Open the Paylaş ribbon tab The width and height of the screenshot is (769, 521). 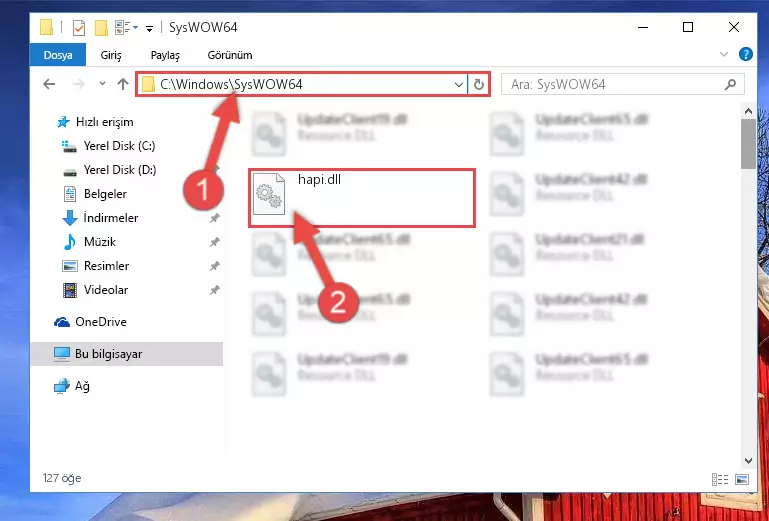[x=165, y=55]
